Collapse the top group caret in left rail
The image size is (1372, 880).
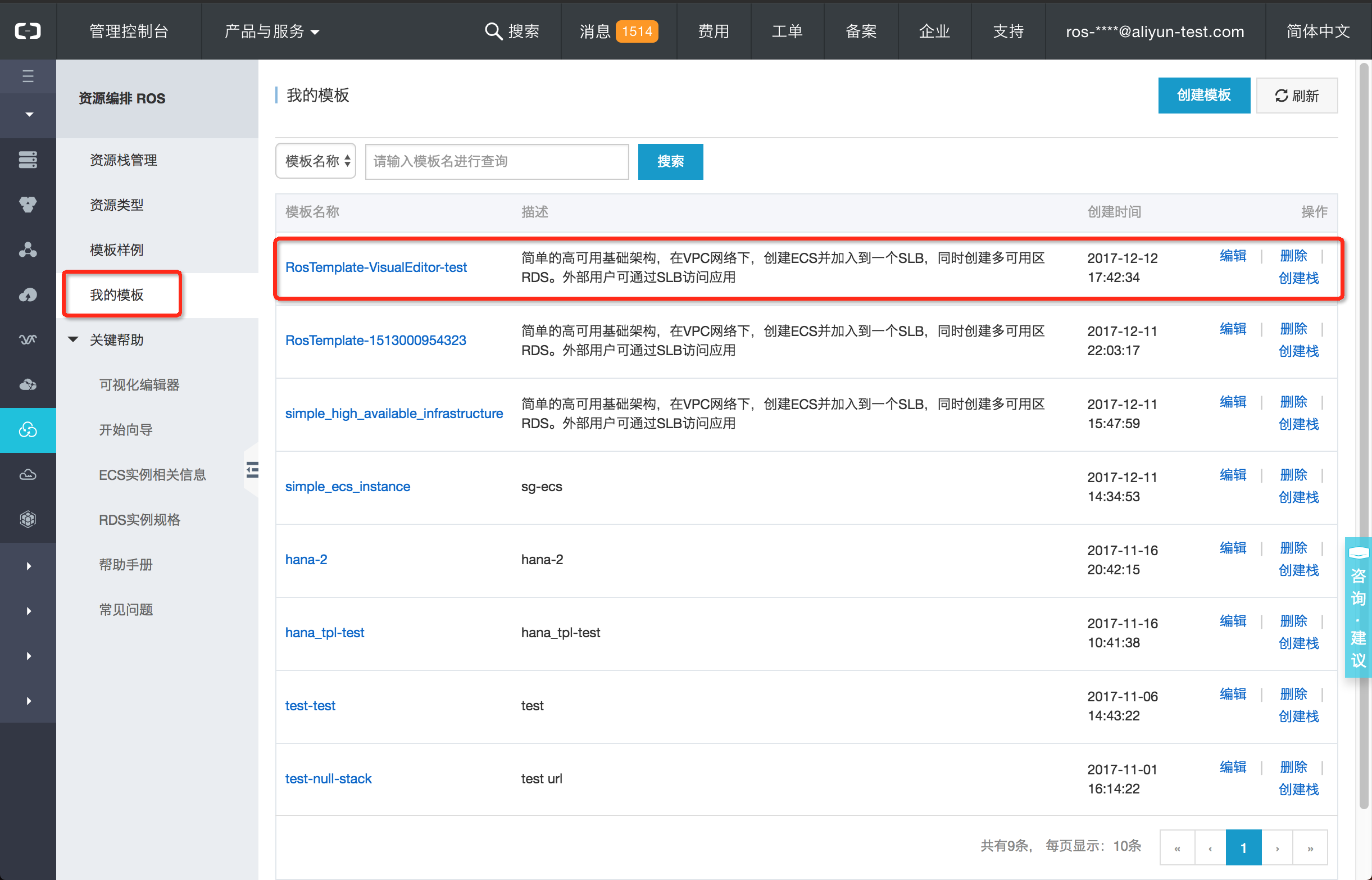point(29,114)
